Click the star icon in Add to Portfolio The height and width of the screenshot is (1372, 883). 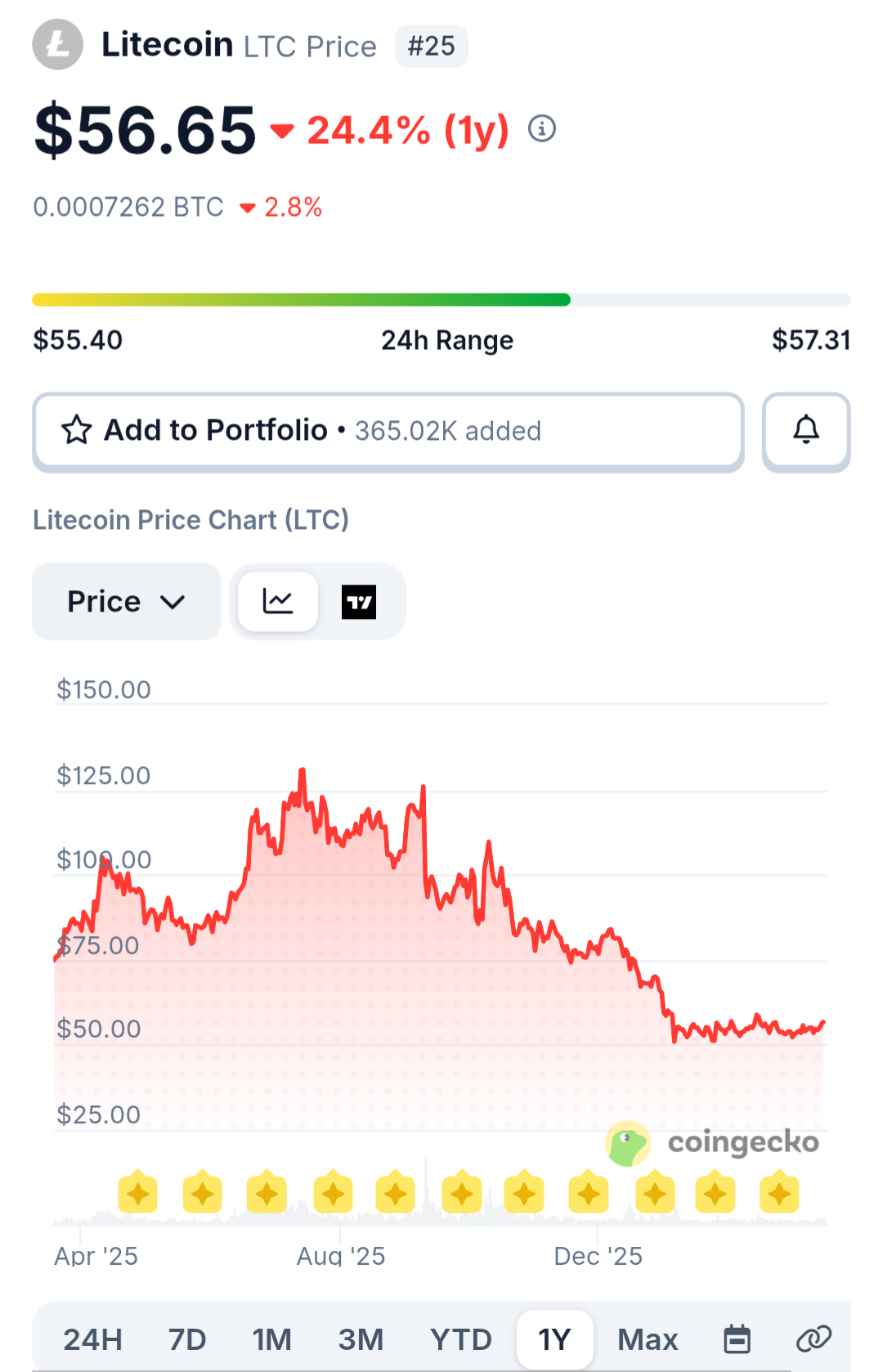tap(77, 430)
